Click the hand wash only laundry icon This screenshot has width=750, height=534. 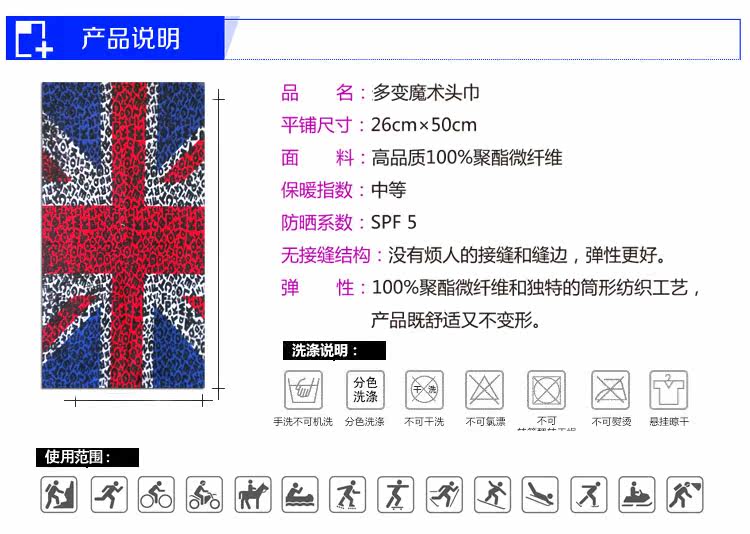(303, 390)
